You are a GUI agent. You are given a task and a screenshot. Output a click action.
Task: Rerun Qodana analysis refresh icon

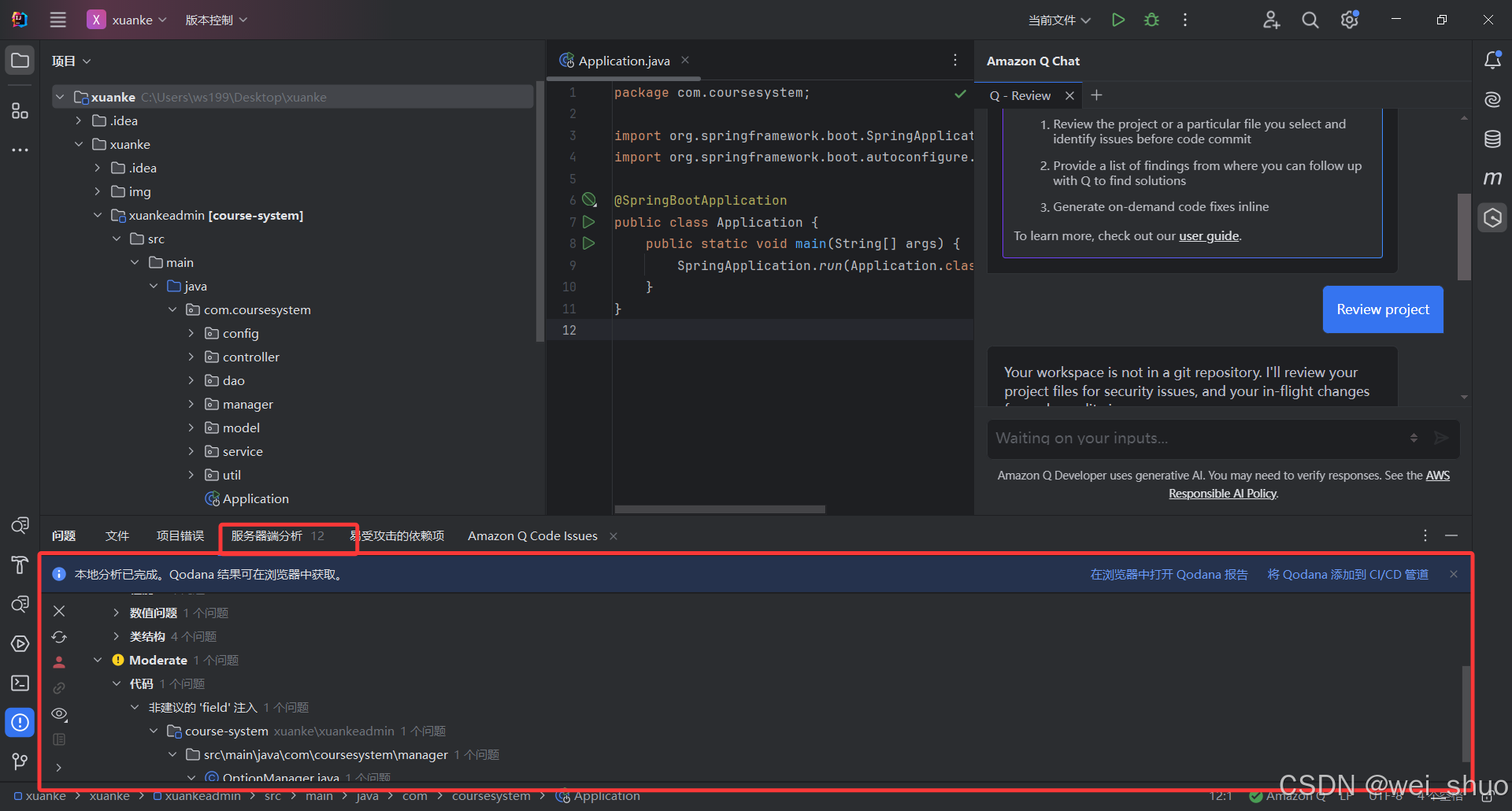click(59, 637)
